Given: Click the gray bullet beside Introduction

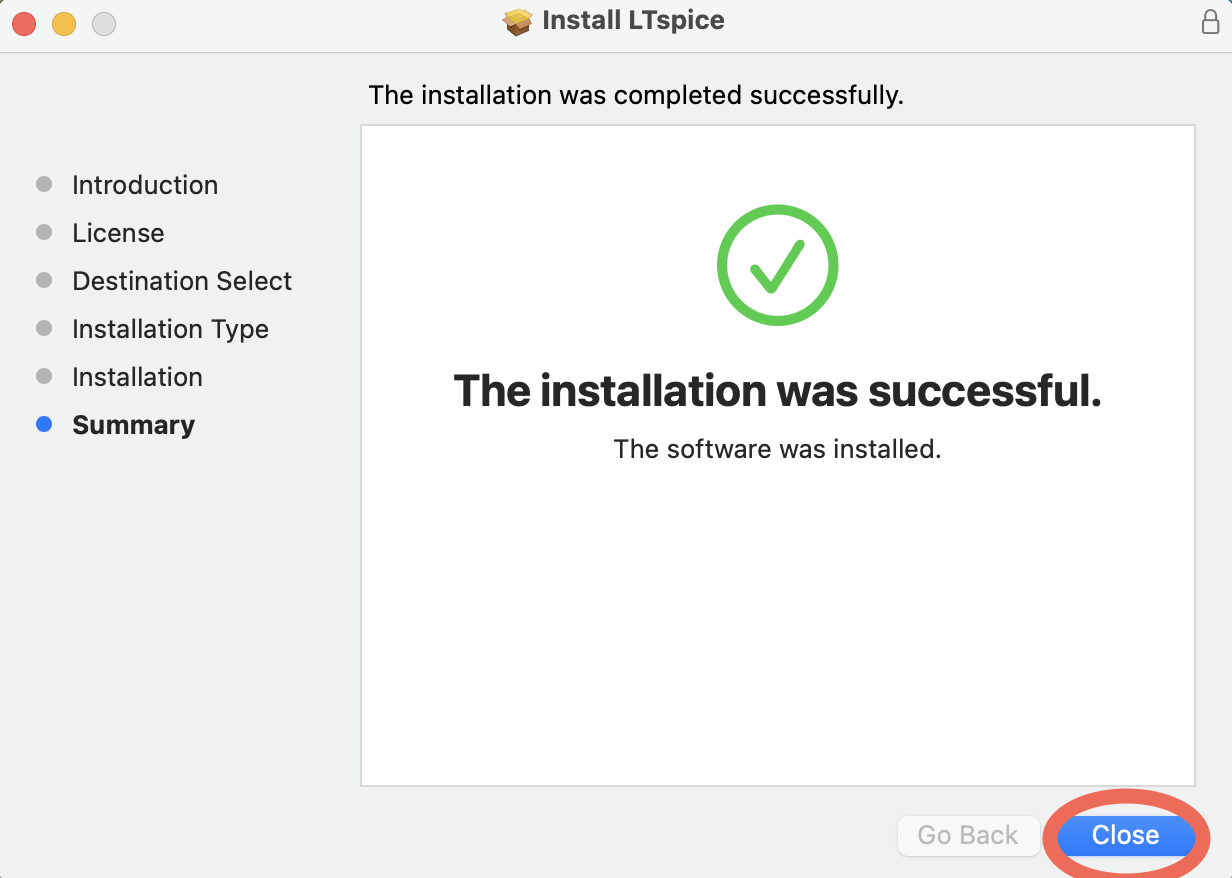Looking at the screenshot, I should [44, 184].
